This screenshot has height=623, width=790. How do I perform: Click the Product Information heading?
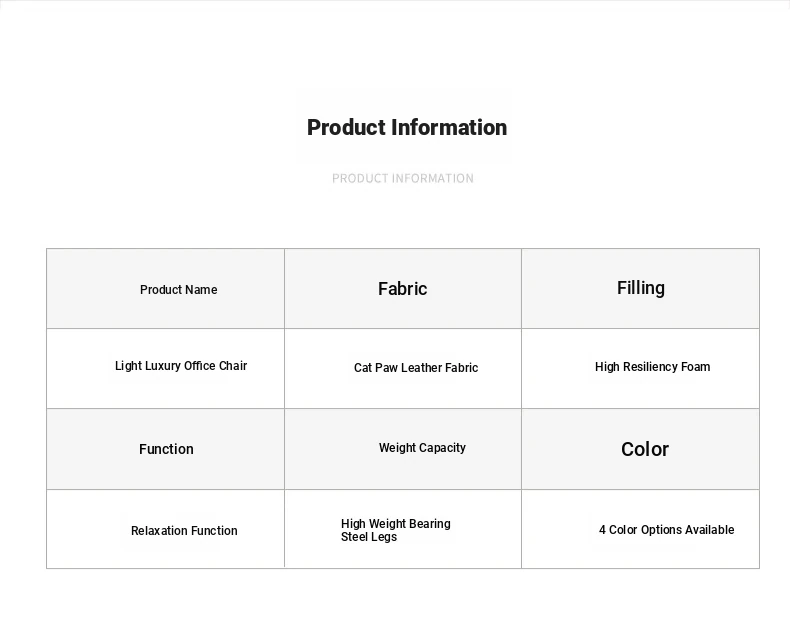coord(407,127)
